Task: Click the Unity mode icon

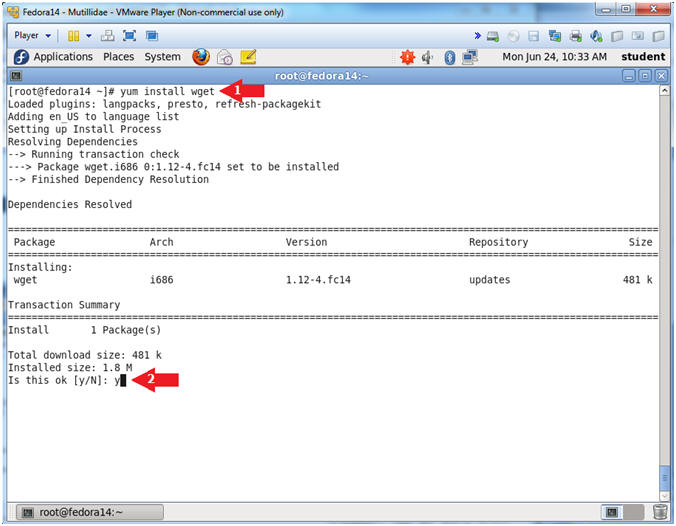Action: [x=152, y=36]
